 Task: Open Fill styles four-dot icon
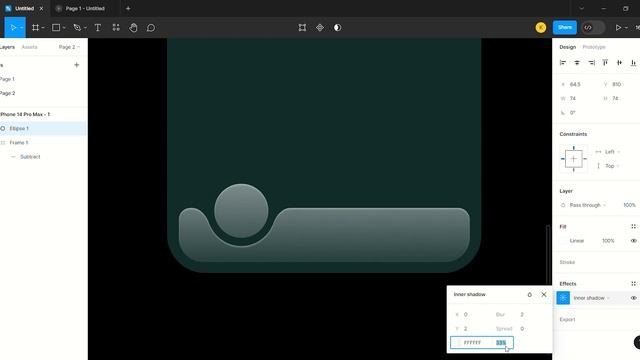point(633,227)
